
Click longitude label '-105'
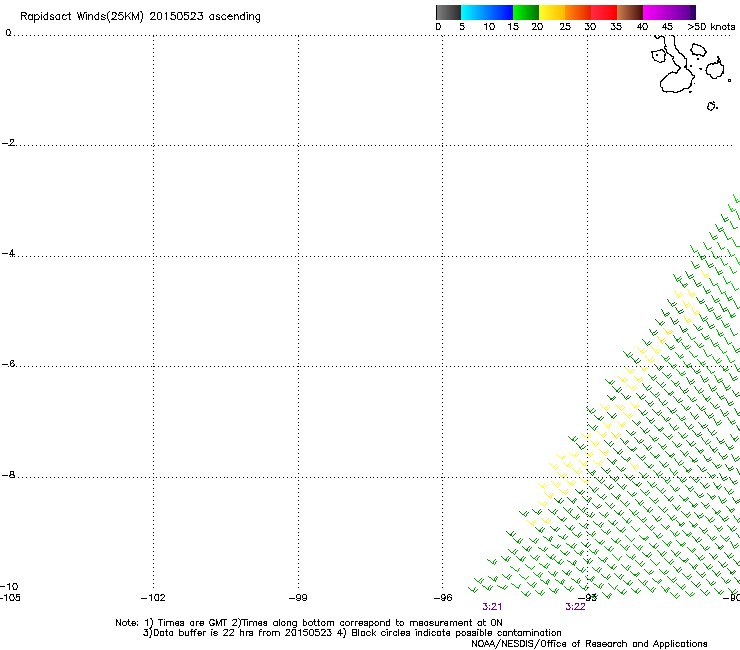[x=10, y=598]
